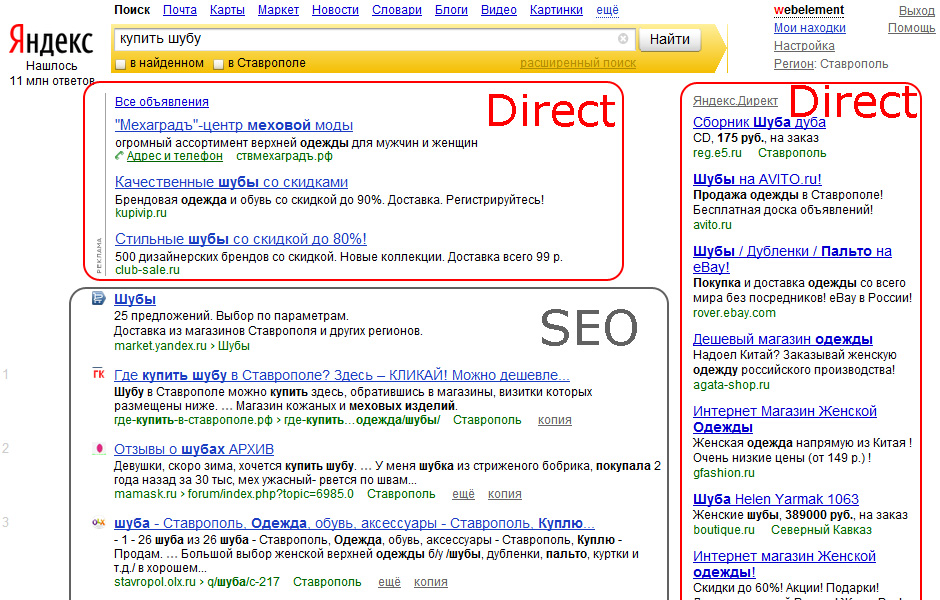Open Адрес и телефон link
Screen dimensions: 940x600
tap(174, 156)
